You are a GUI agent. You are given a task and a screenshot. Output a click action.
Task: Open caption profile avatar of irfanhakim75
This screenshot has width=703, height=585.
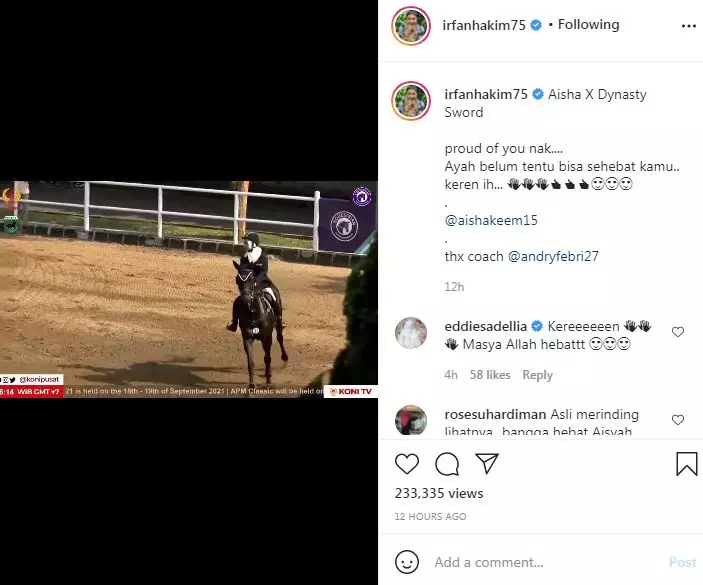tap(411, 101)
